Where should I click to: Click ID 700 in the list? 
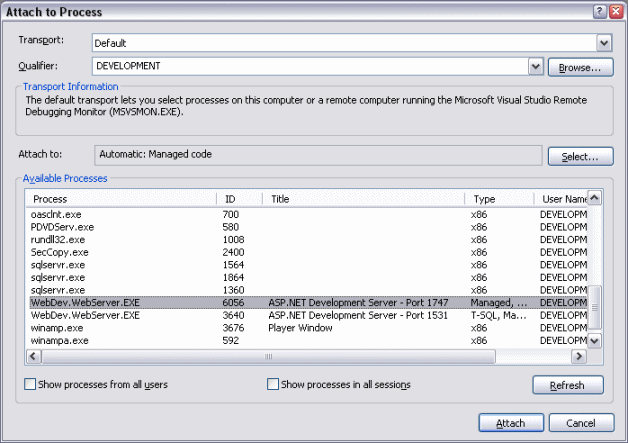[231, 215]
